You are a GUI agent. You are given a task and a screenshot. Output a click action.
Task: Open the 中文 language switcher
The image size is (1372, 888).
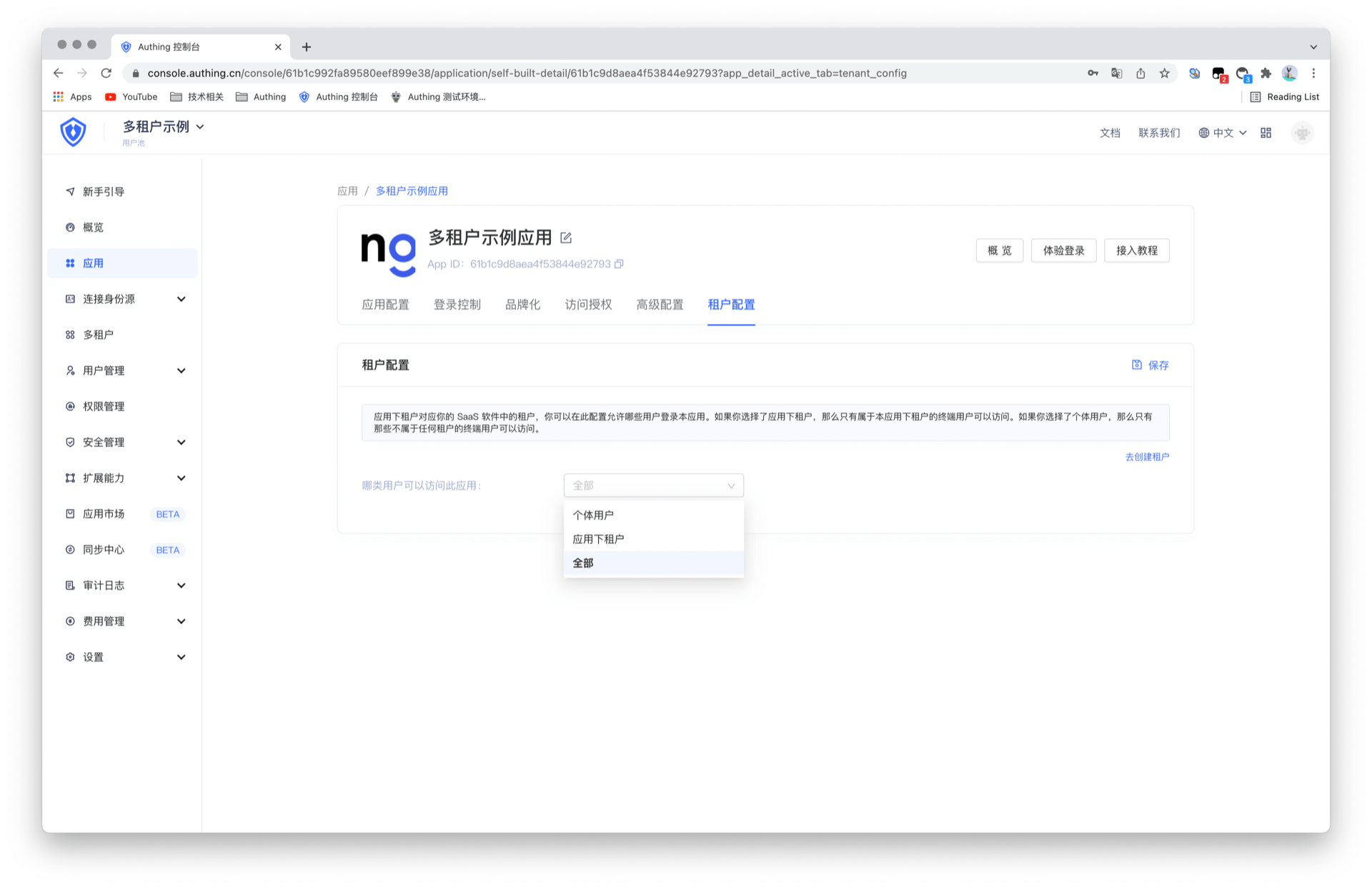click(x=1222, y=133)
